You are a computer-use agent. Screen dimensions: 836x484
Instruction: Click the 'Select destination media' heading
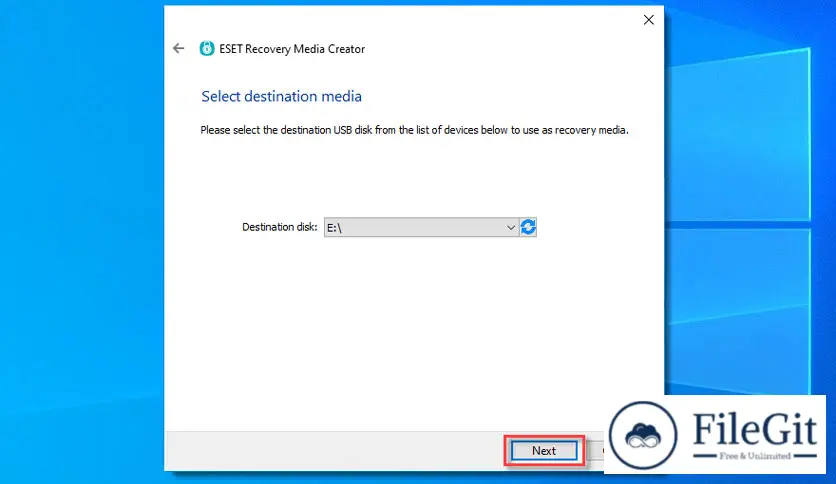[282, 96]
